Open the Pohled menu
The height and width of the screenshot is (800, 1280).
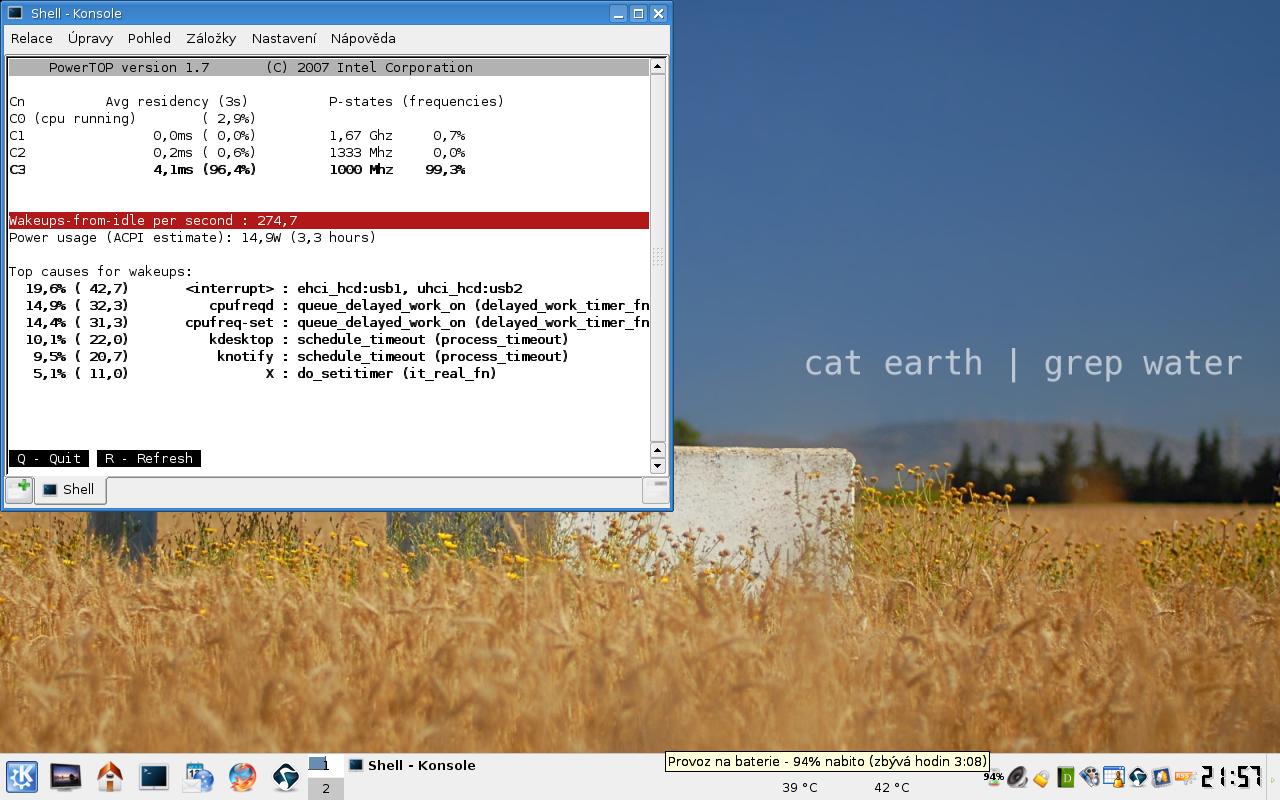pos(149,38)
